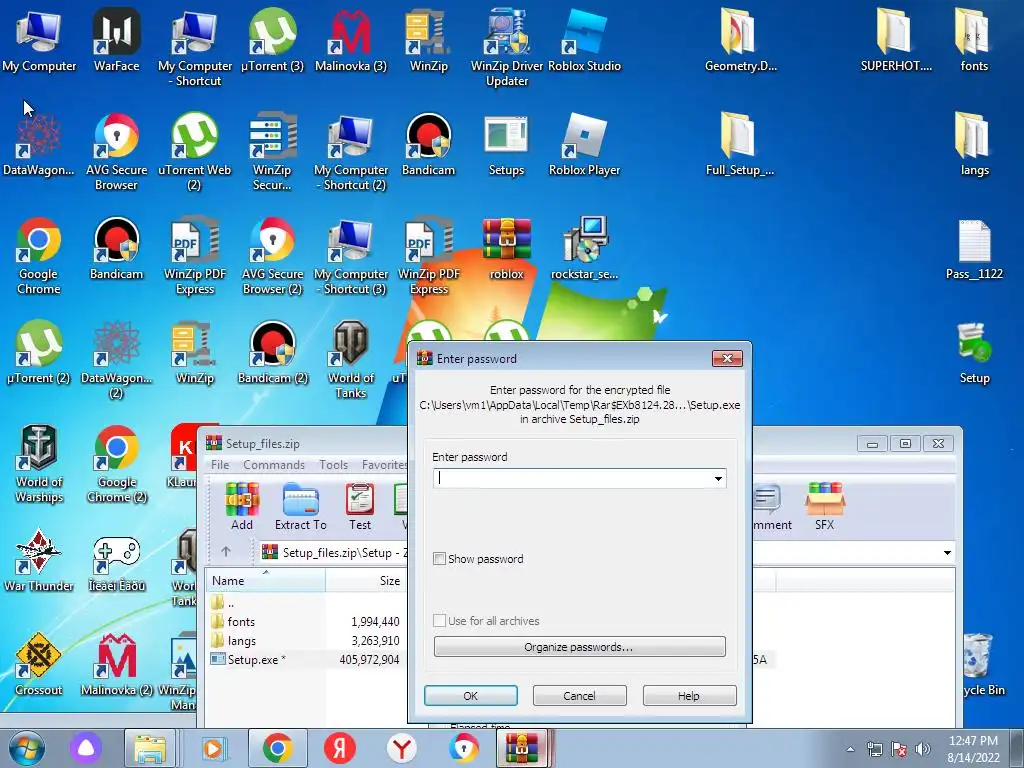
Task: Select the Pass__1122 text file icon
Action: click(974, 249)
